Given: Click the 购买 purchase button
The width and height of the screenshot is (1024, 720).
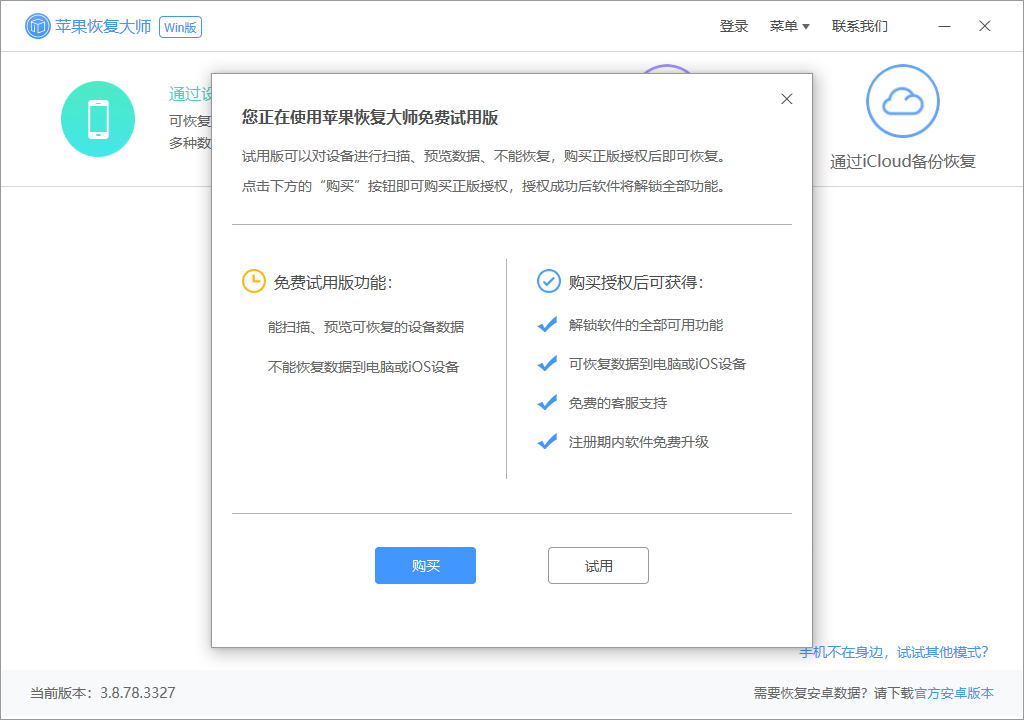Looking at the screenshot, I should 425,565.
